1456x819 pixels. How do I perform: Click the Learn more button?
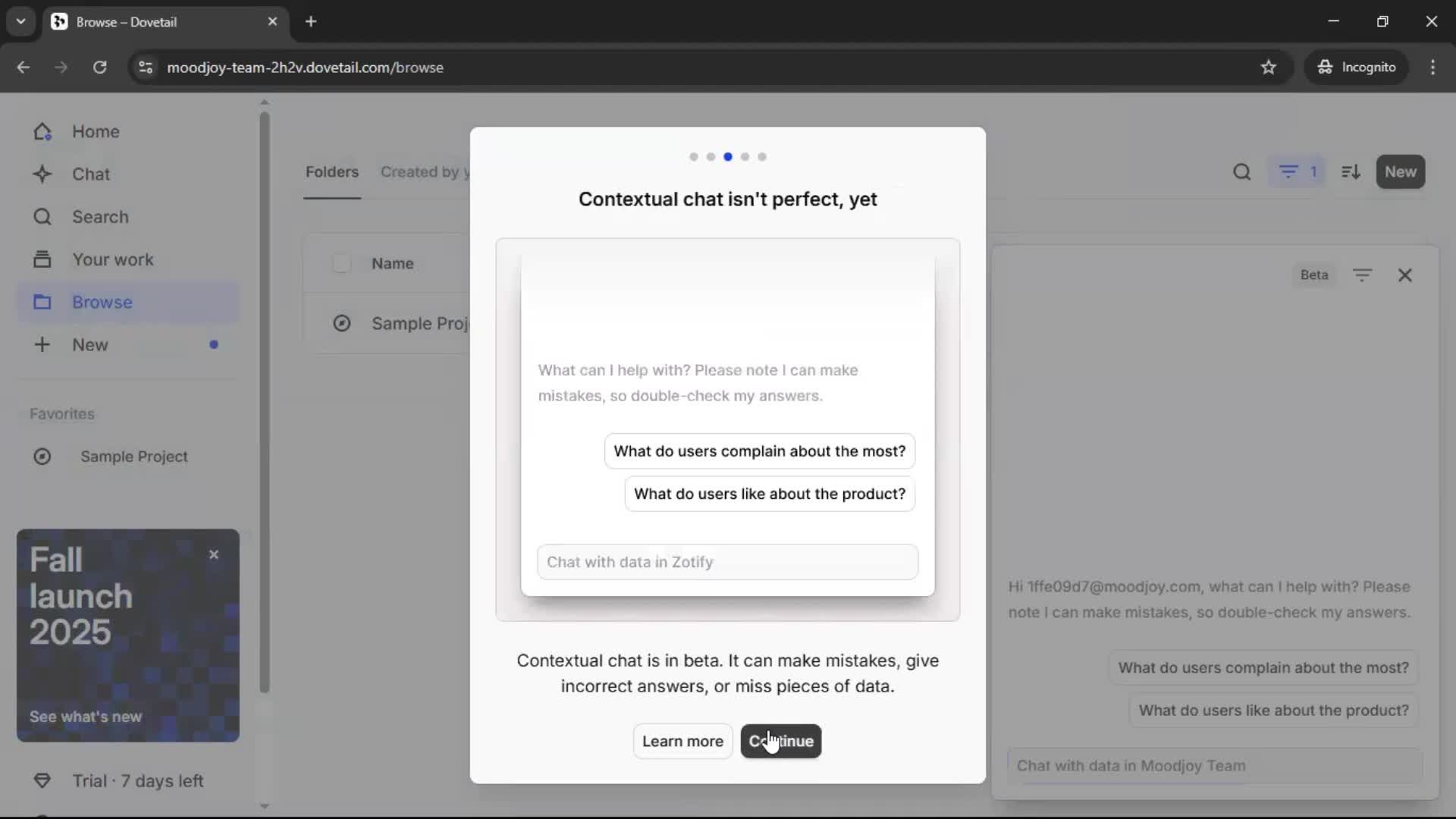pyautogui.click(x=682, y=741)
